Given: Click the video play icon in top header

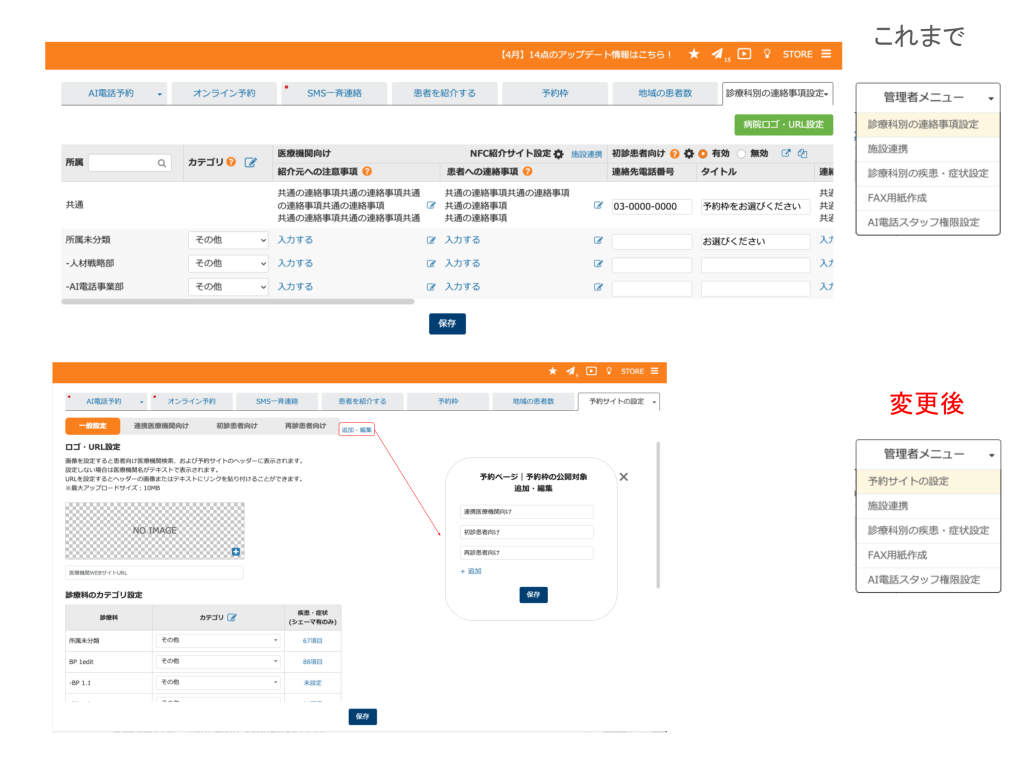Looking at the screenshot, I should (744, 54).
